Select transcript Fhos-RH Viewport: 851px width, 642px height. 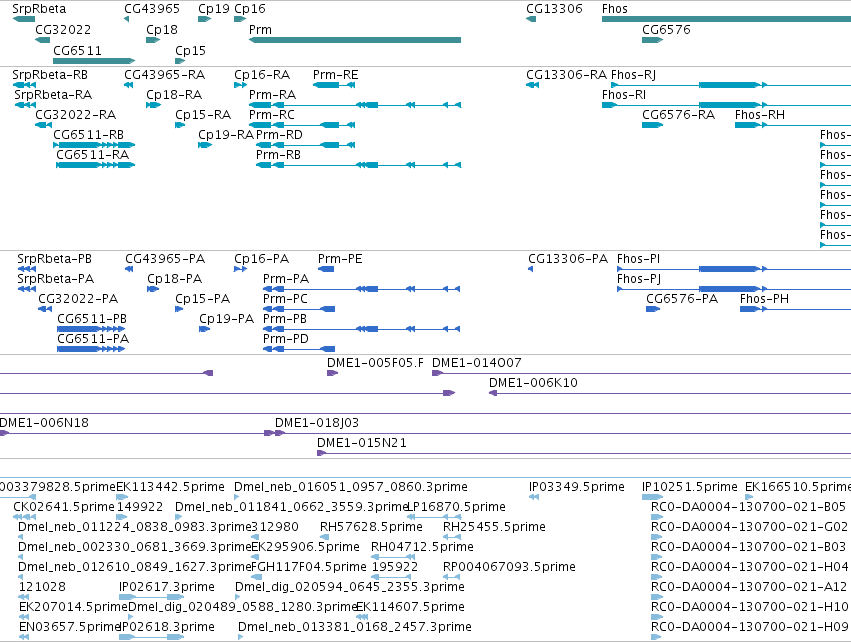(x=759, y=115)
